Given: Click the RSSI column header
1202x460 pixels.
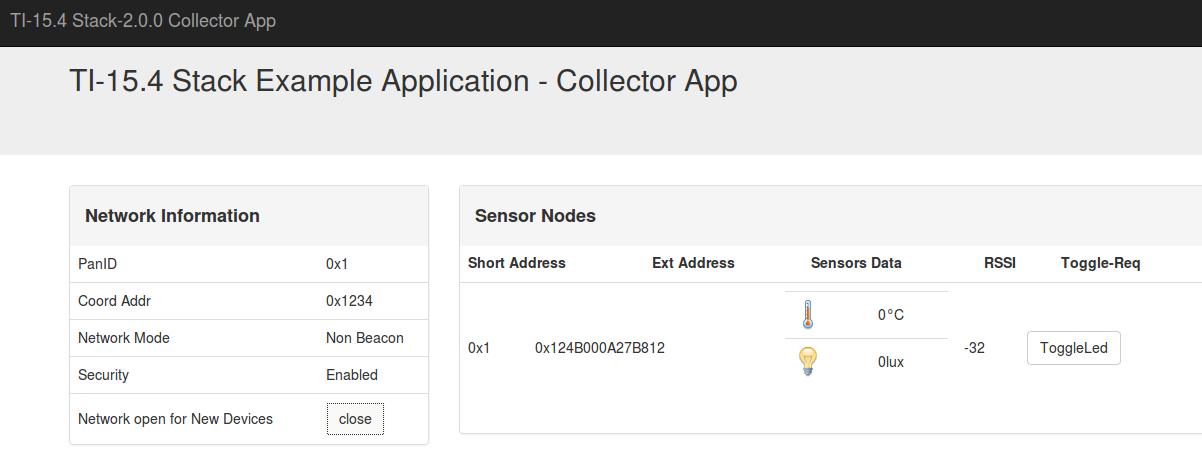Looking at the screenshot, I should point(999,263).
